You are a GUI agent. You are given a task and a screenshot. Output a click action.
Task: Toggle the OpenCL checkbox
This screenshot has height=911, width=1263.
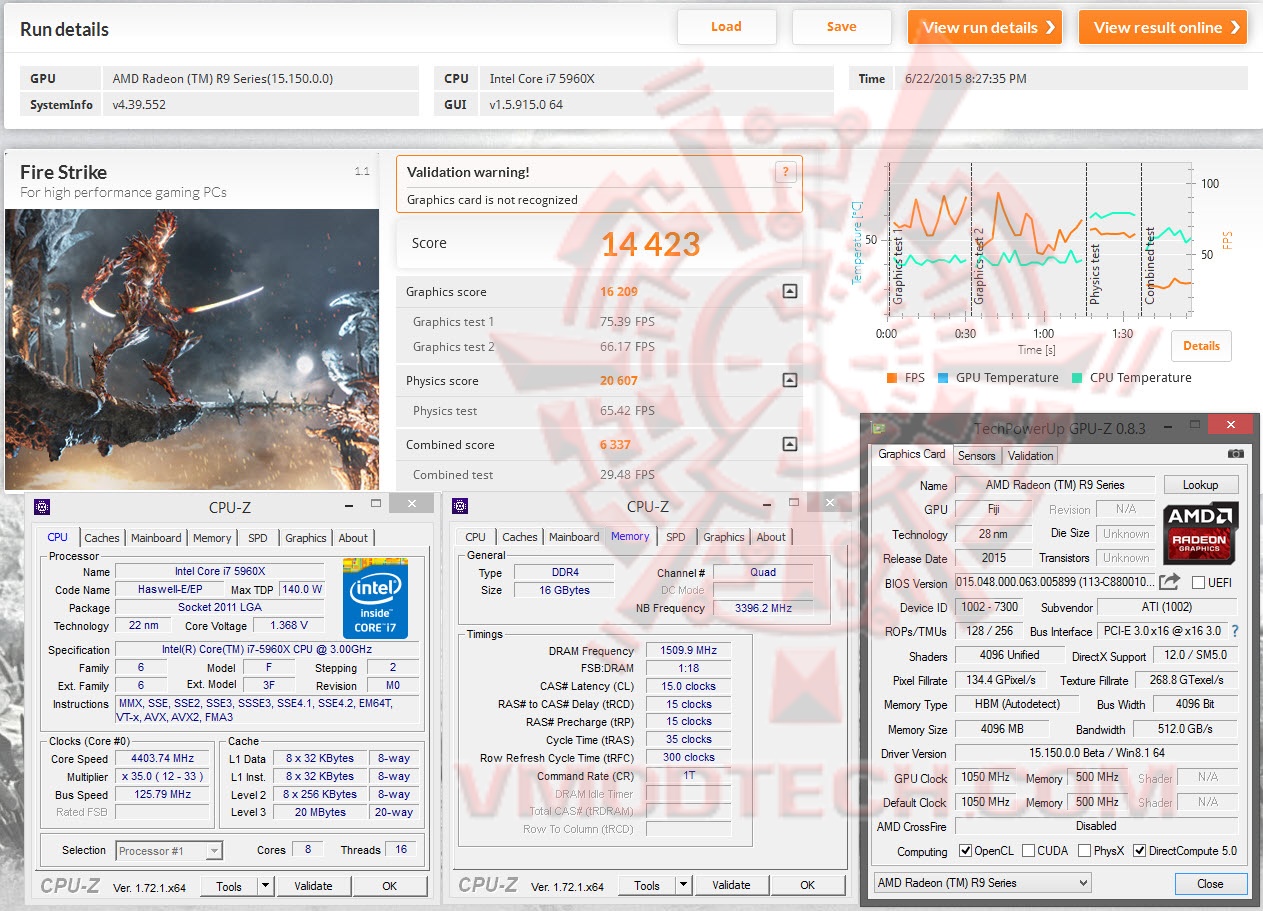pos(965,851)
